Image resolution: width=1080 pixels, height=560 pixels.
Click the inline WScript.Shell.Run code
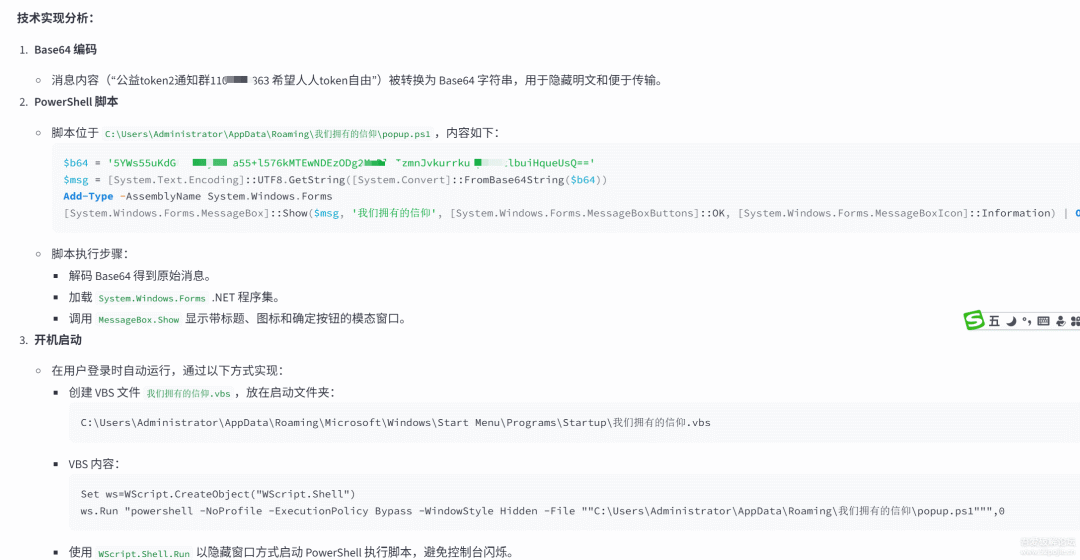click(143, 554)
